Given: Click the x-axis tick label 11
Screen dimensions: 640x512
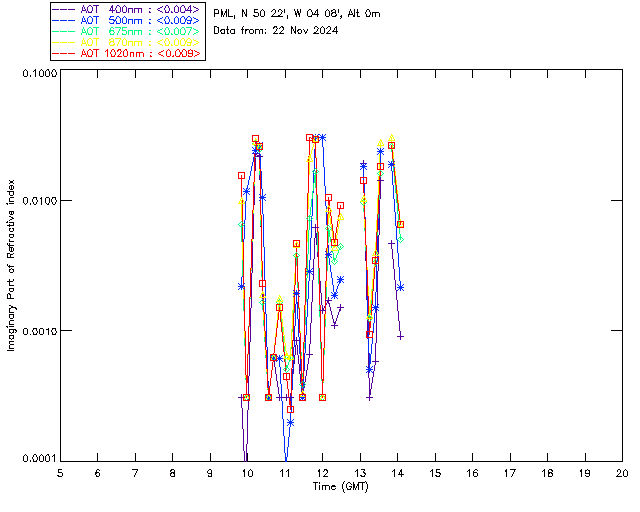Looking at the screenshot, I should click(285, 473).
